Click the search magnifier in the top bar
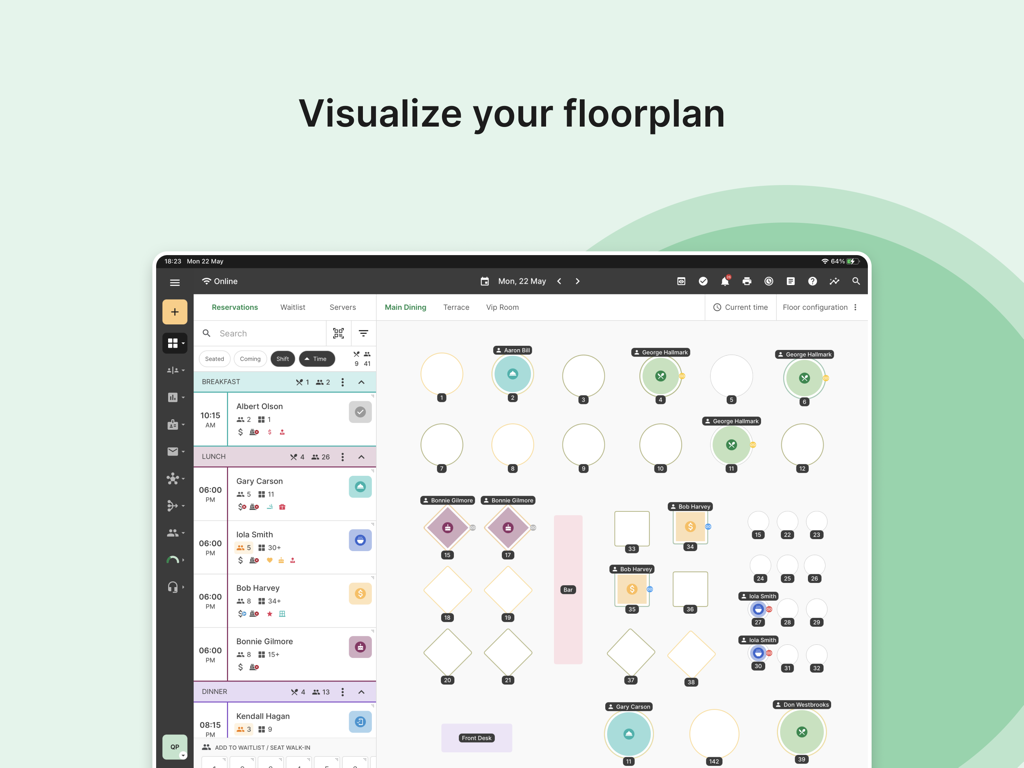1024x768 pixels. pyautogui.click(x=856, y=282)
